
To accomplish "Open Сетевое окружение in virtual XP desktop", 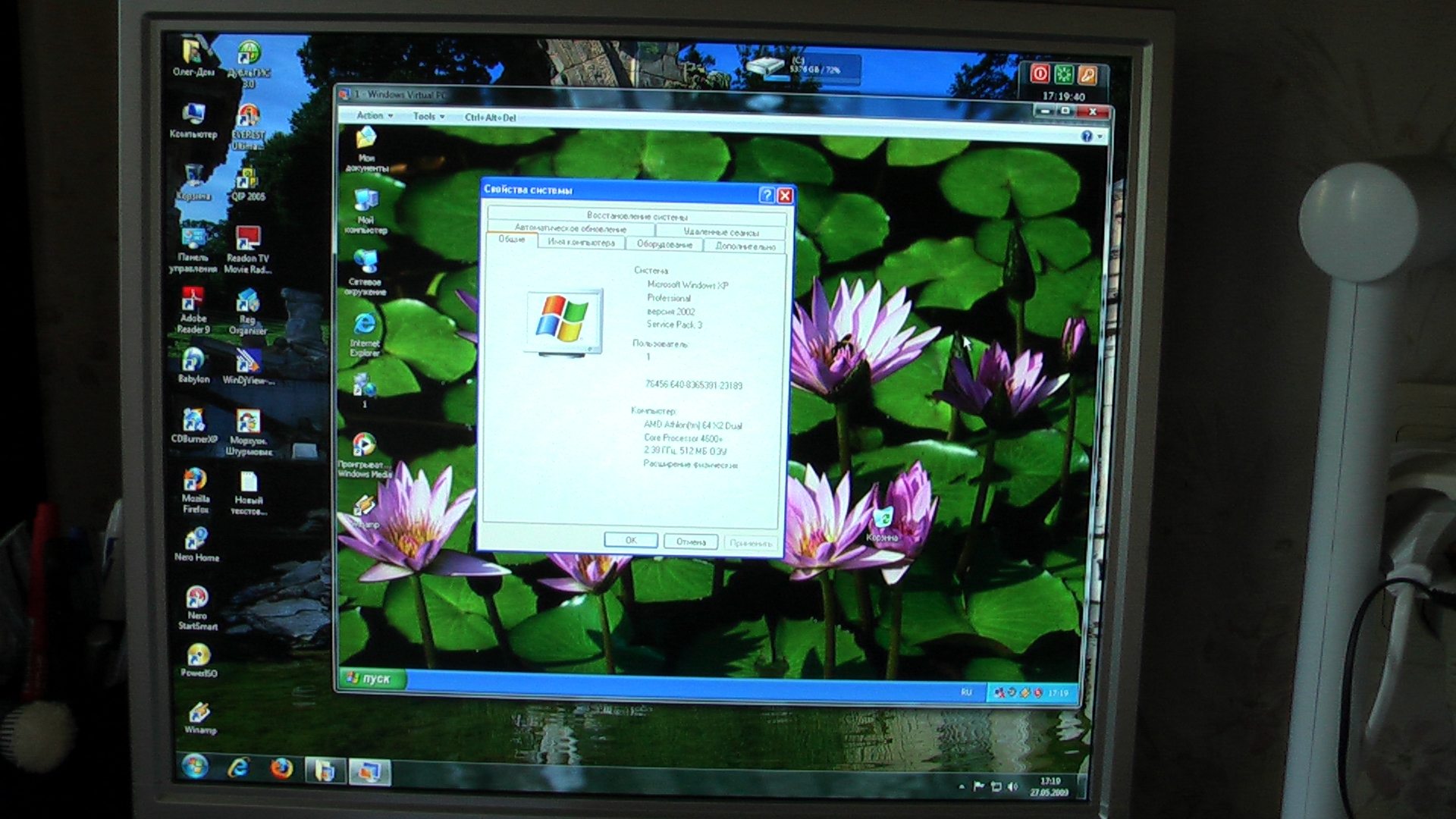I will click(366, 272).
